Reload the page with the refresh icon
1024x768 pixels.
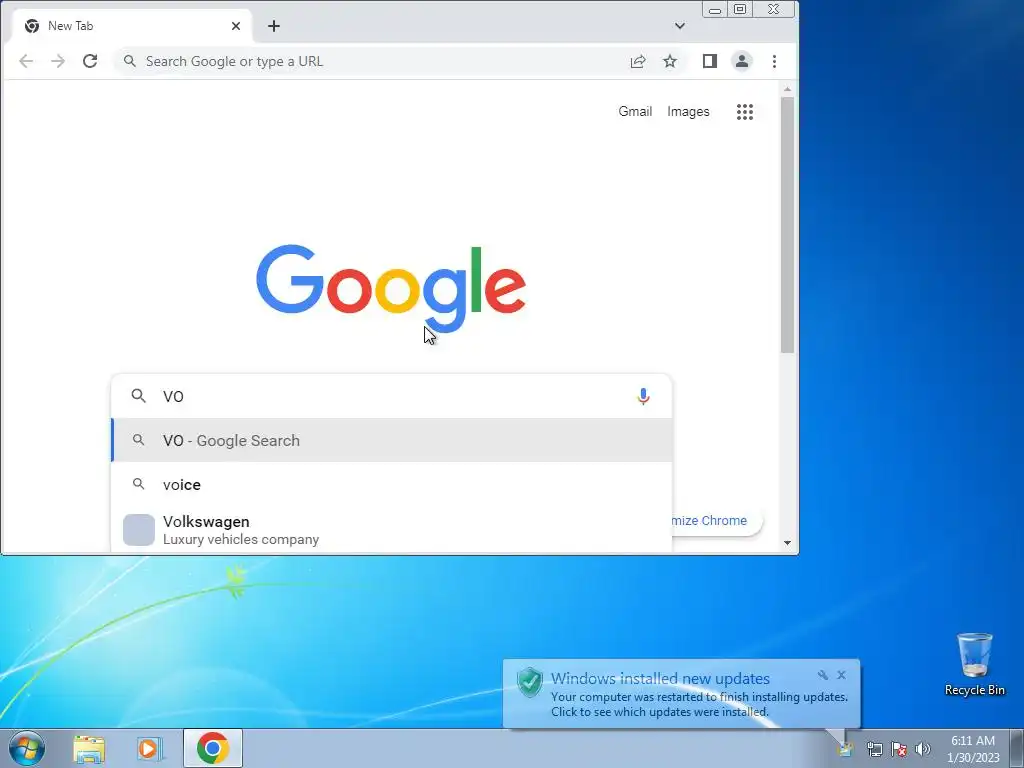tap(90, 61)
